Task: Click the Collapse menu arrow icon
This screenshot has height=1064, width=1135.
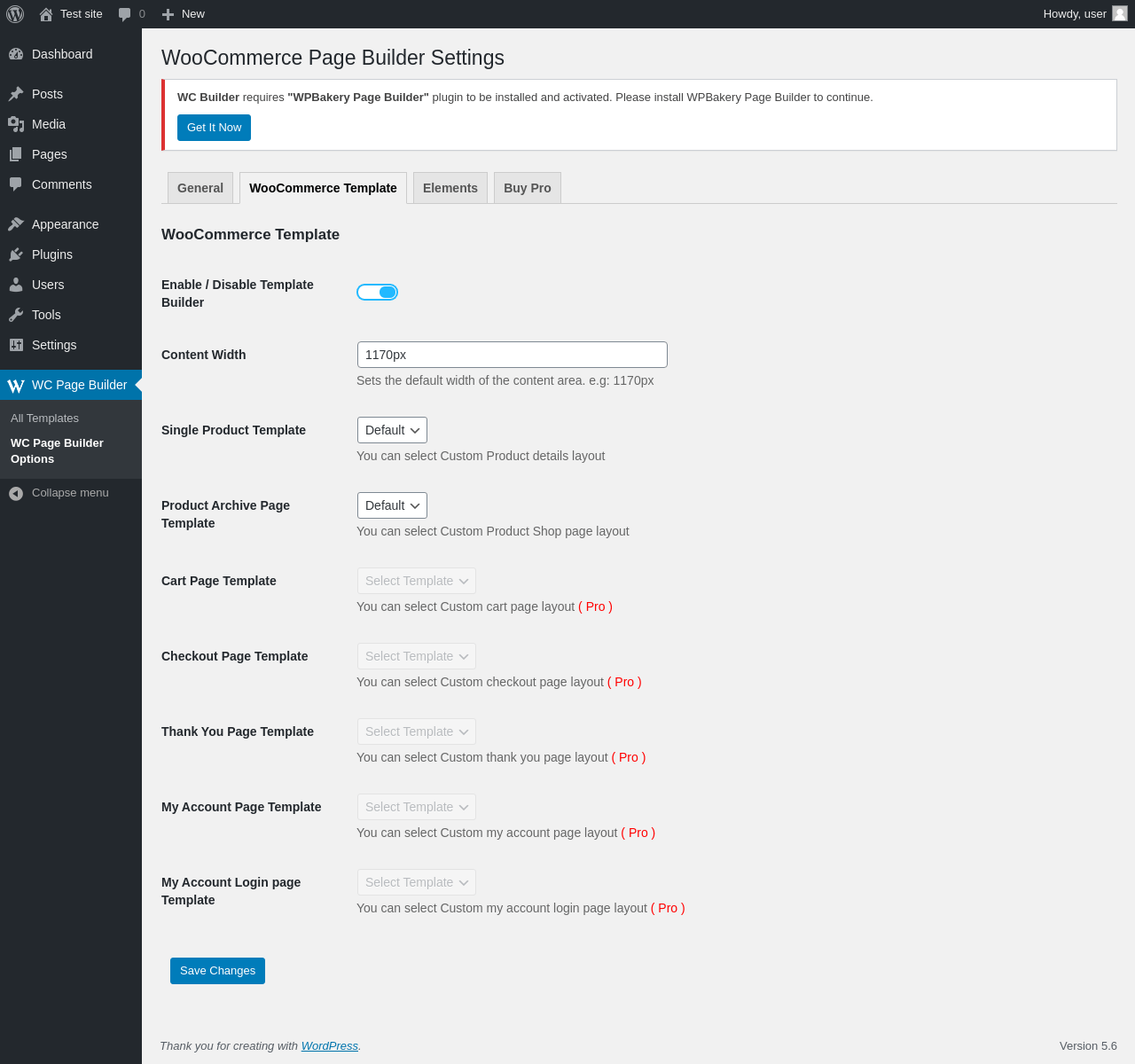Action: (x=16, y=494)
